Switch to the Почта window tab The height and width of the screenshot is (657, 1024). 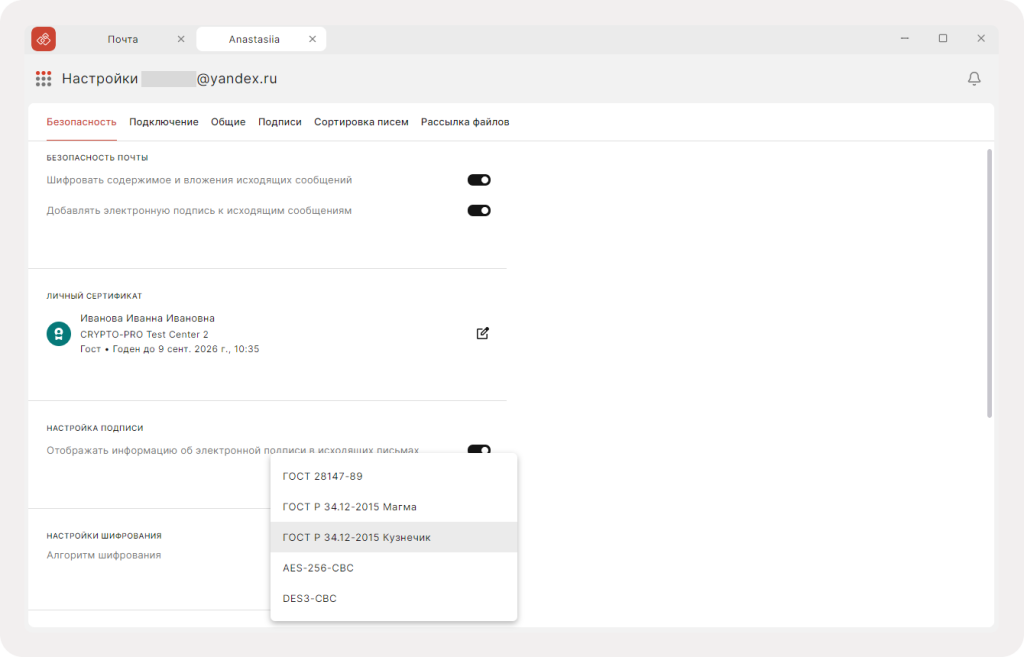pos(123,39)
